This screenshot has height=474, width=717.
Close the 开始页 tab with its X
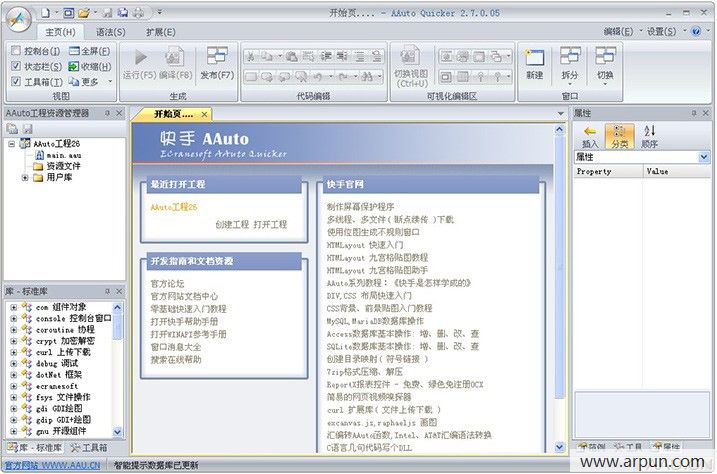[x=204, y=114]
